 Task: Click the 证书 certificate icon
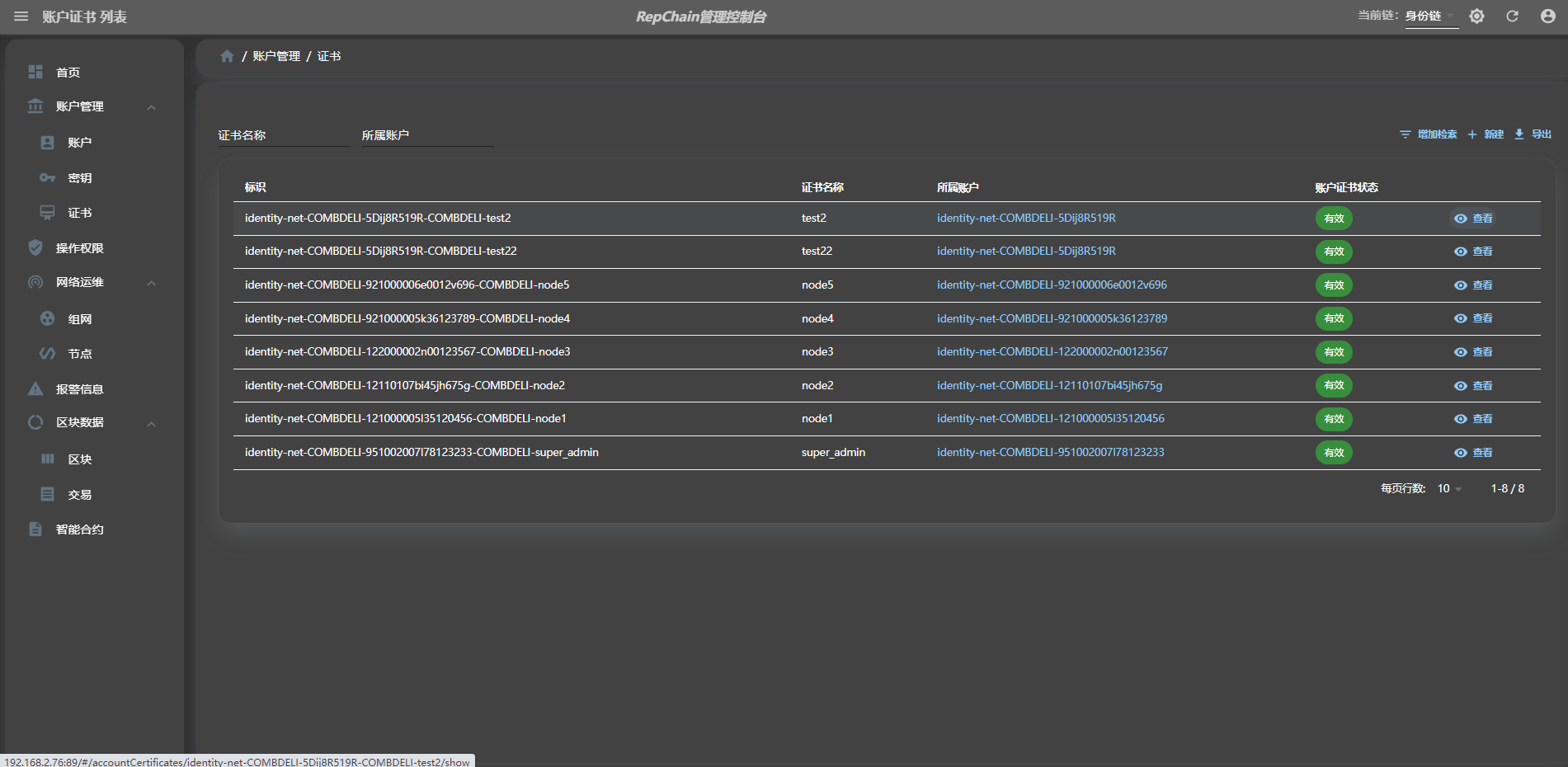(x=48, y=213)
